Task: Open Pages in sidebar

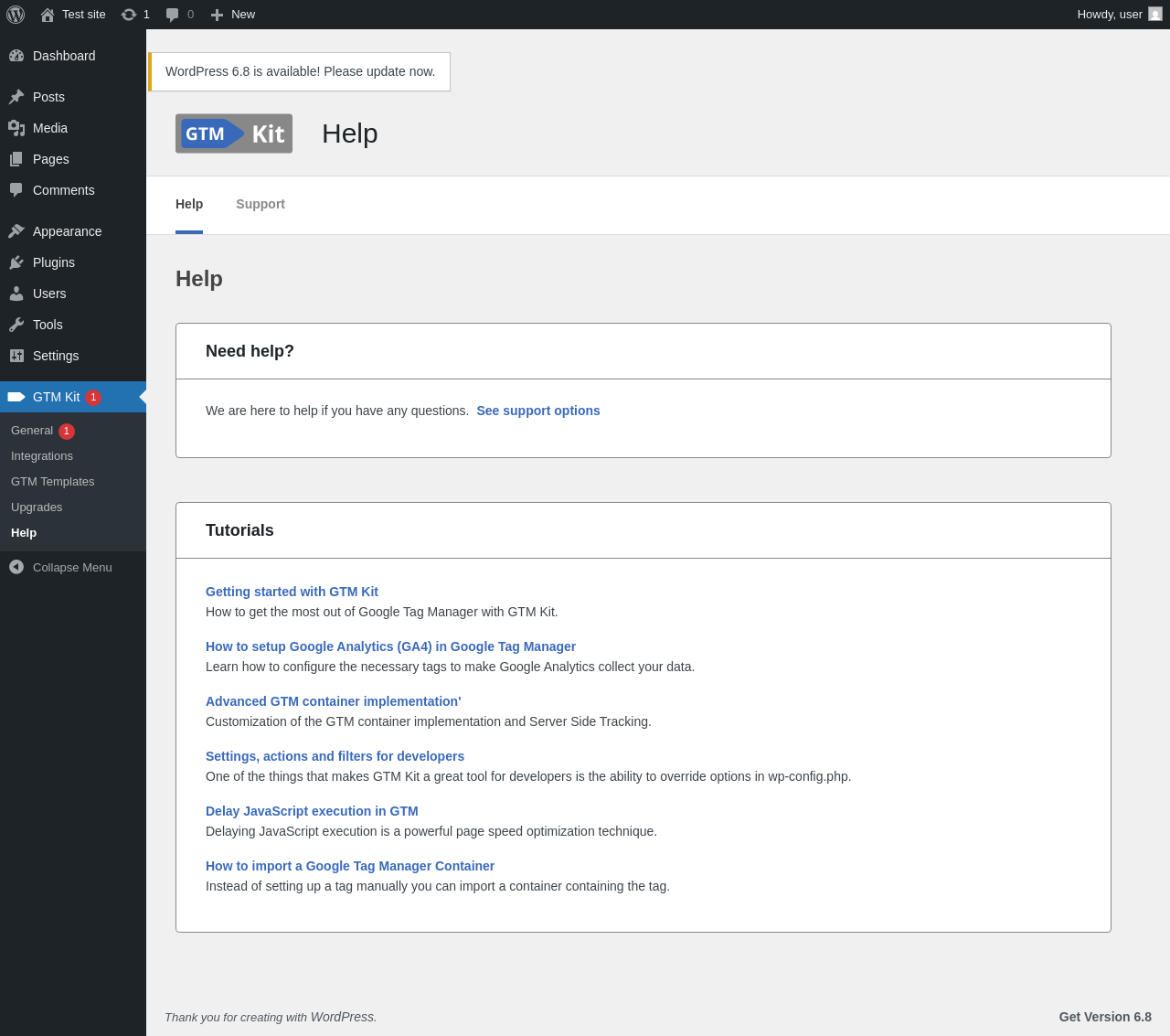Action: point(51,159)
